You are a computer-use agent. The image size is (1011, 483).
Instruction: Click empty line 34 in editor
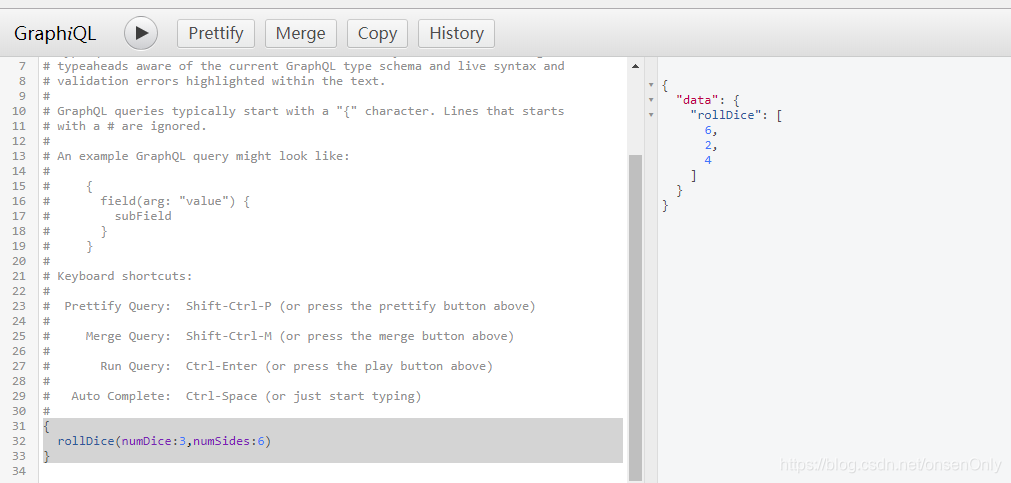point(333,471)
